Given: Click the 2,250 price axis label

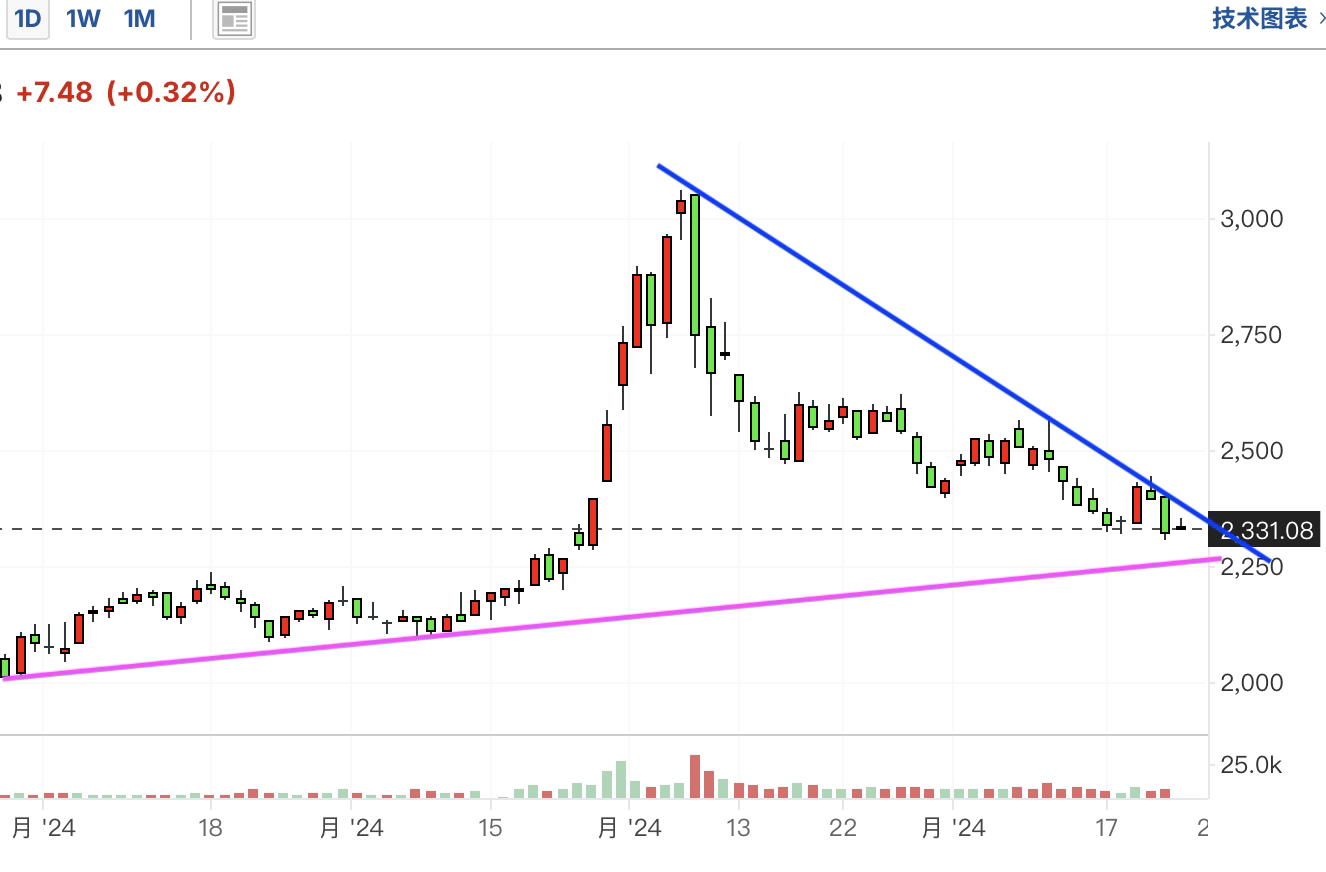Looking at the screenshot, I should point(1251,567).
